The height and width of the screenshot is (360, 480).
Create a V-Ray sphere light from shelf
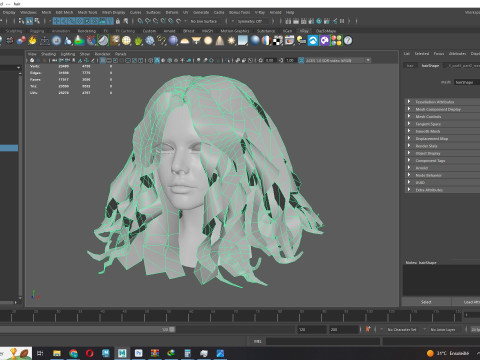coord(208,41)
